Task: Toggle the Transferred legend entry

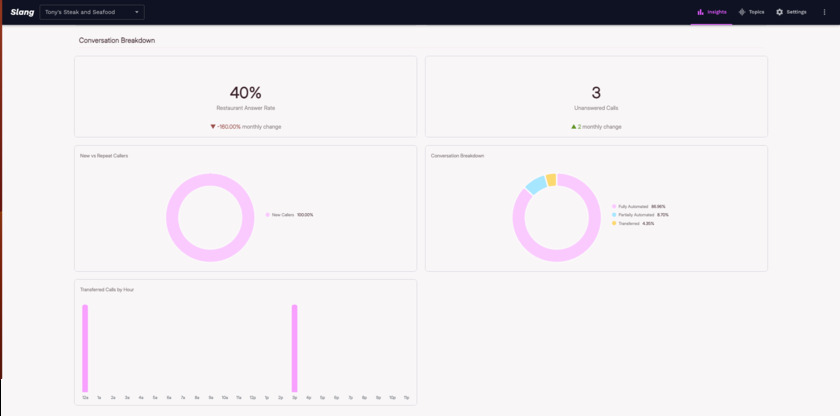Action: 633,223
